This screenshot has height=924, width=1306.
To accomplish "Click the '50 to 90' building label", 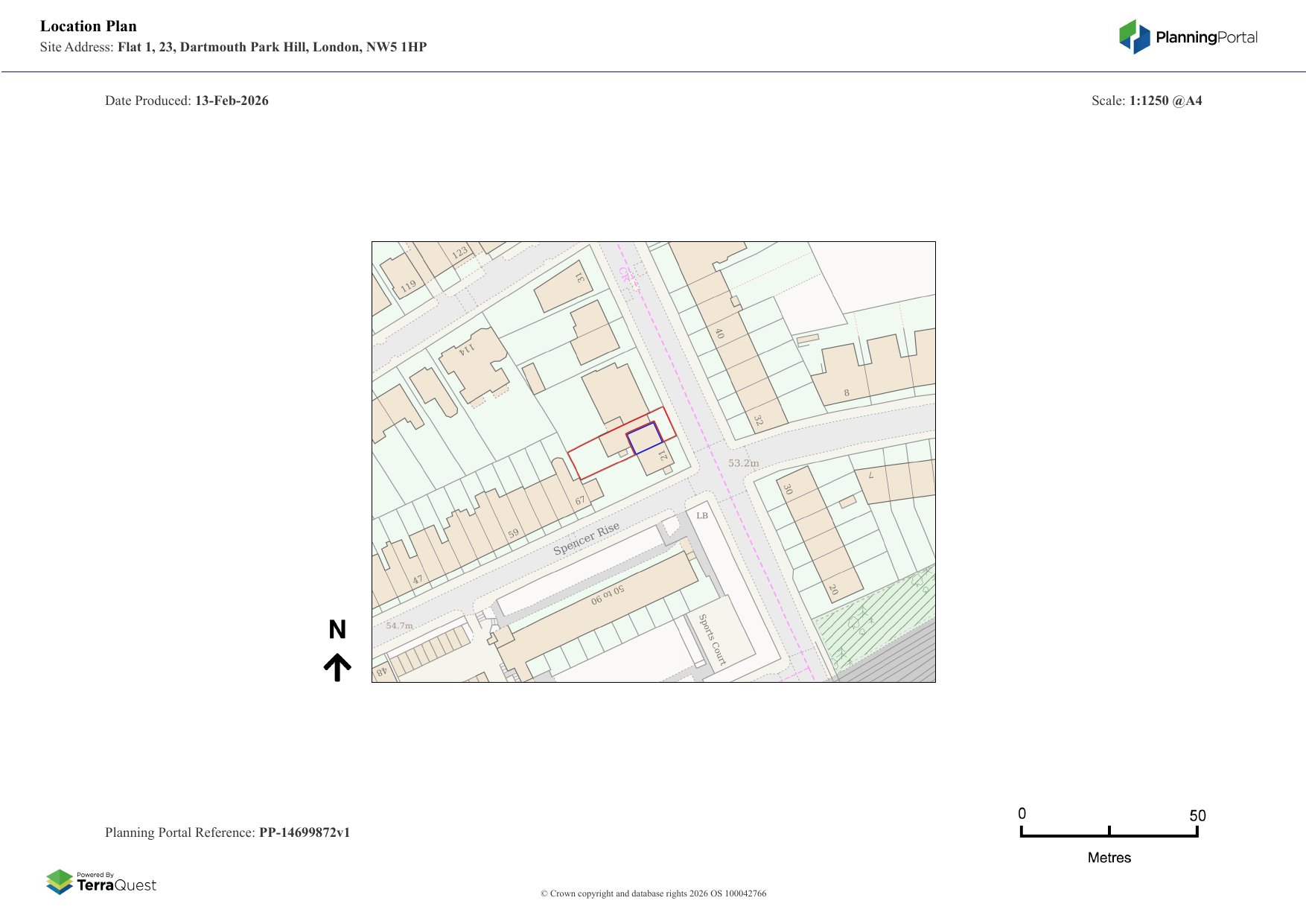I will [x=608, y=595].
